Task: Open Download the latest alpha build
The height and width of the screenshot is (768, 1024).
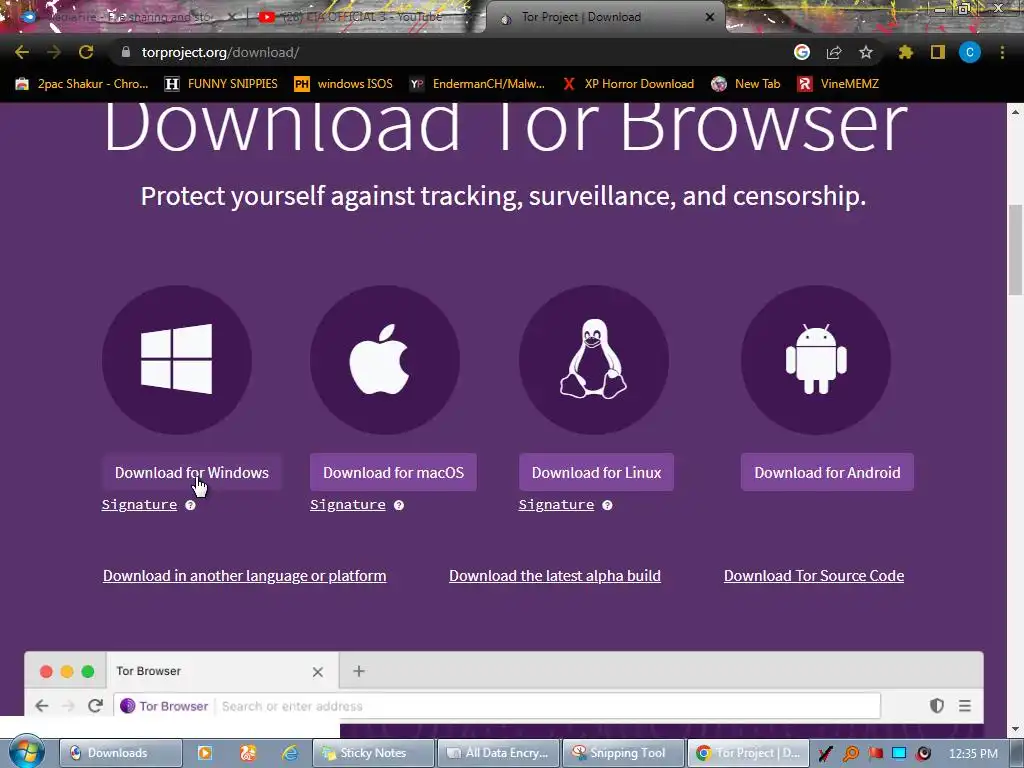Action: [554, 575]
